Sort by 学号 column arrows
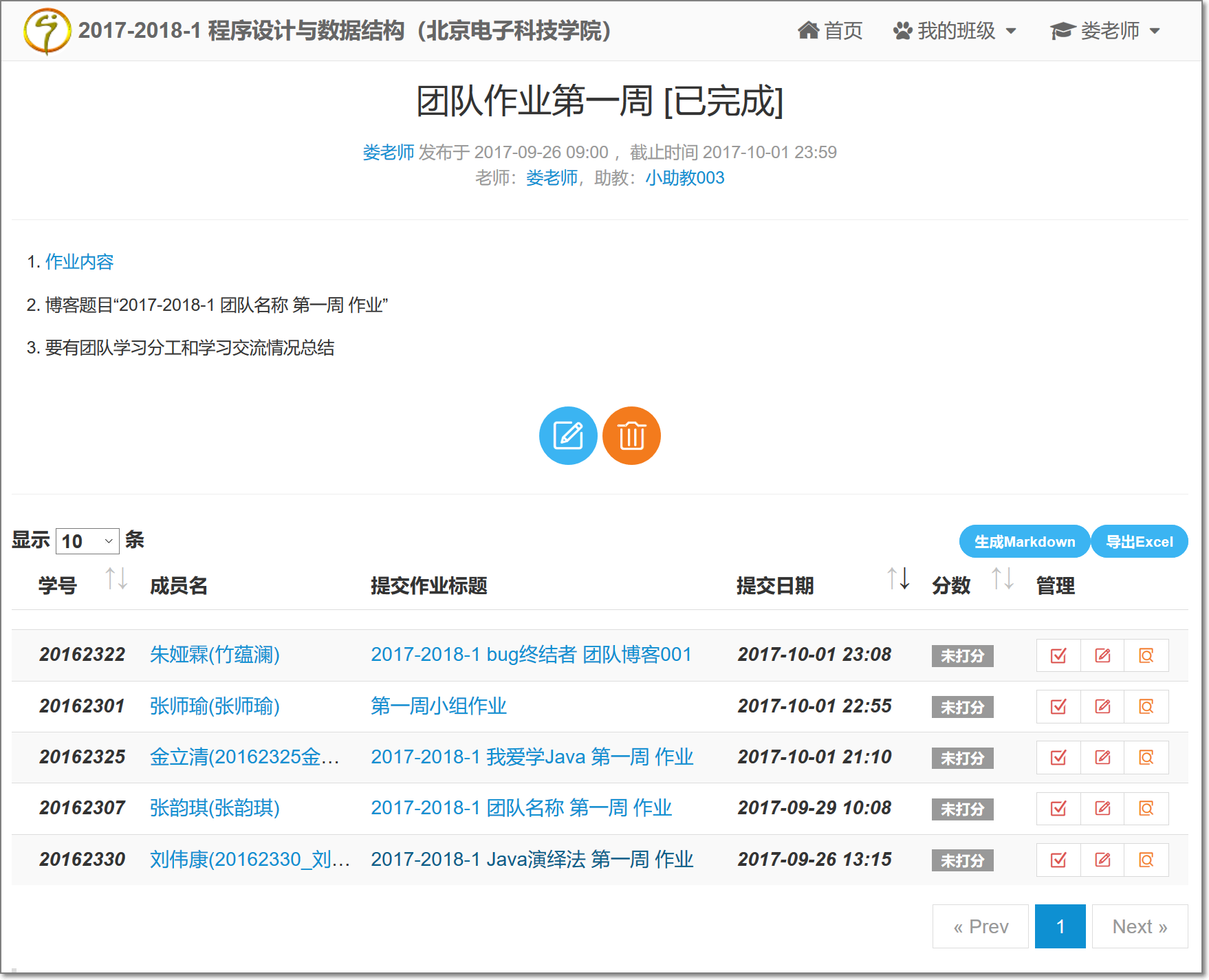Image resolution: width=1209 pixels, height=980 pixels. point(116,579)
